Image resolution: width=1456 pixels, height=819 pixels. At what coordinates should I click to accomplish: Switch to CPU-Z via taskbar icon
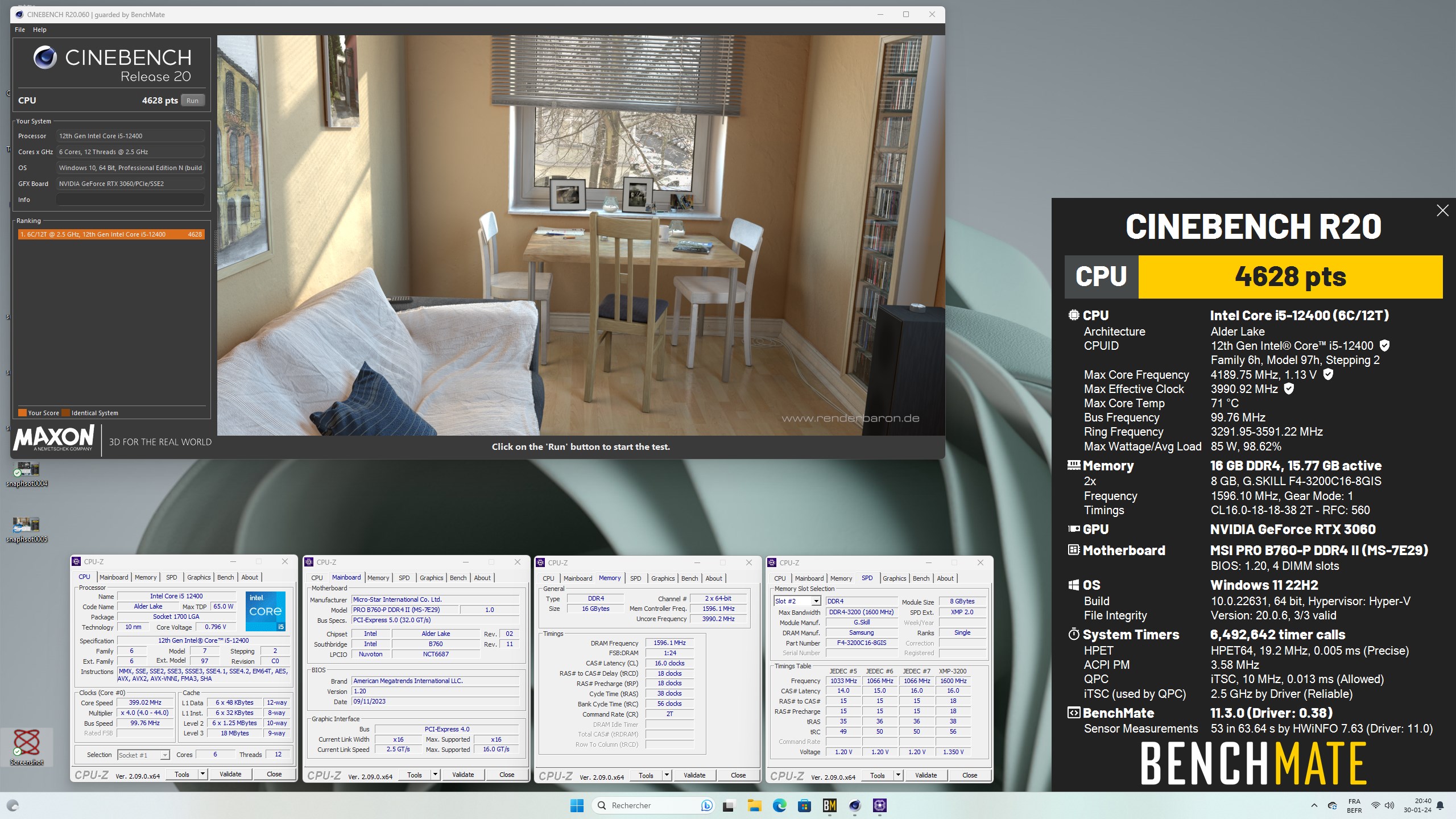tap(880, 805)
